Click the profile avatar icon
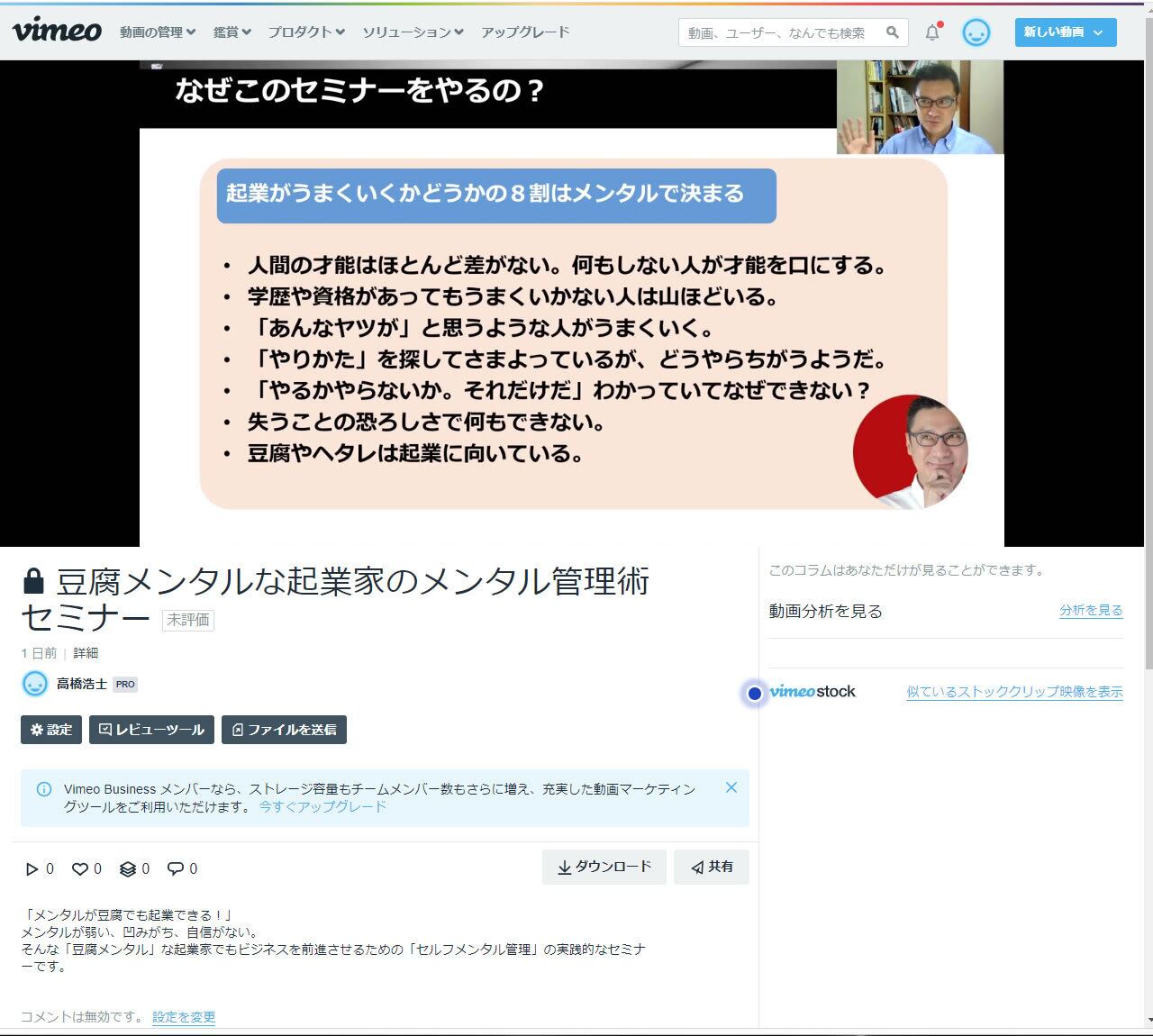The height and width of the screenshot is (1036, 1153). coord(976,32)
